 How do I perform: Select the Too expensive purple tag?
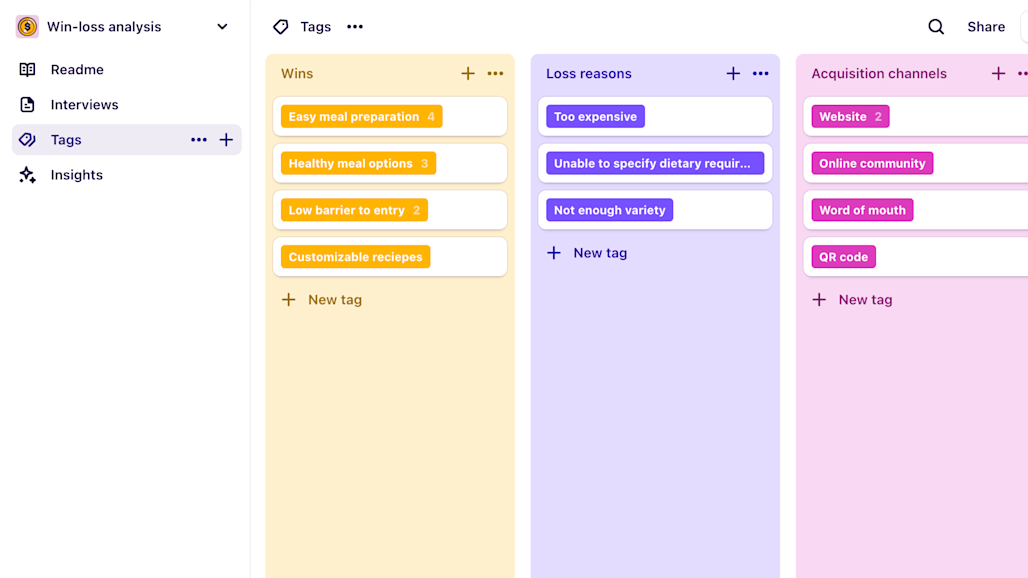595,117
